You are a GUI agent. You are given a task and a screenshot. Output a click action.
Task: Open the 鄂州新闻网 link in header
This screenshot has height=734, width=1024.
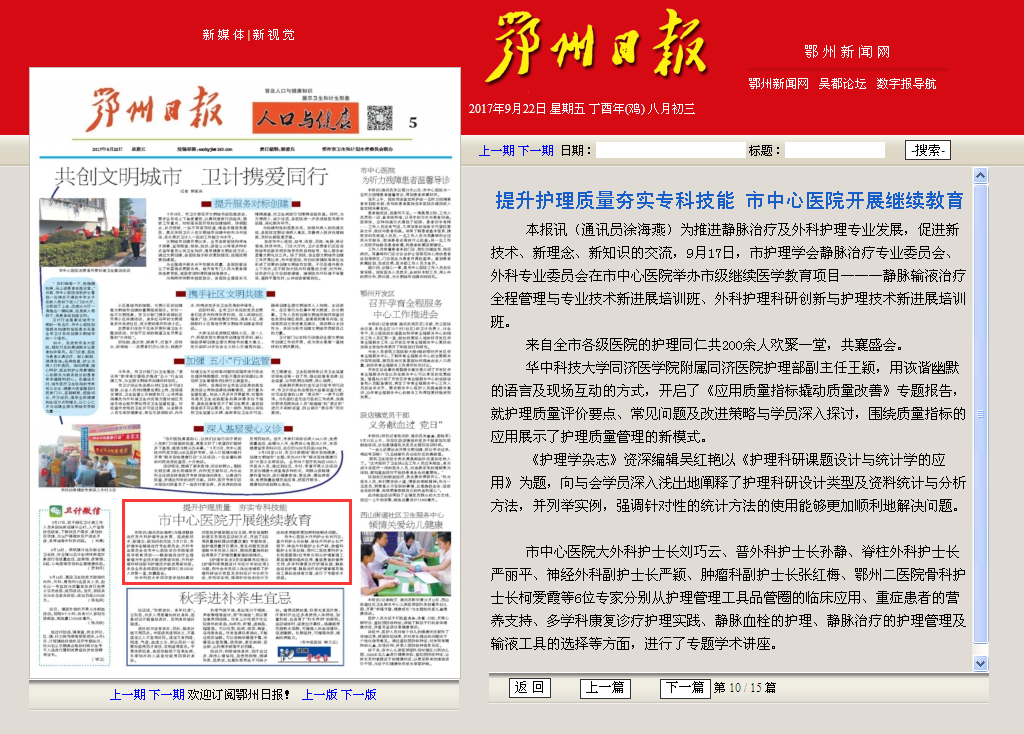(778, 84)
